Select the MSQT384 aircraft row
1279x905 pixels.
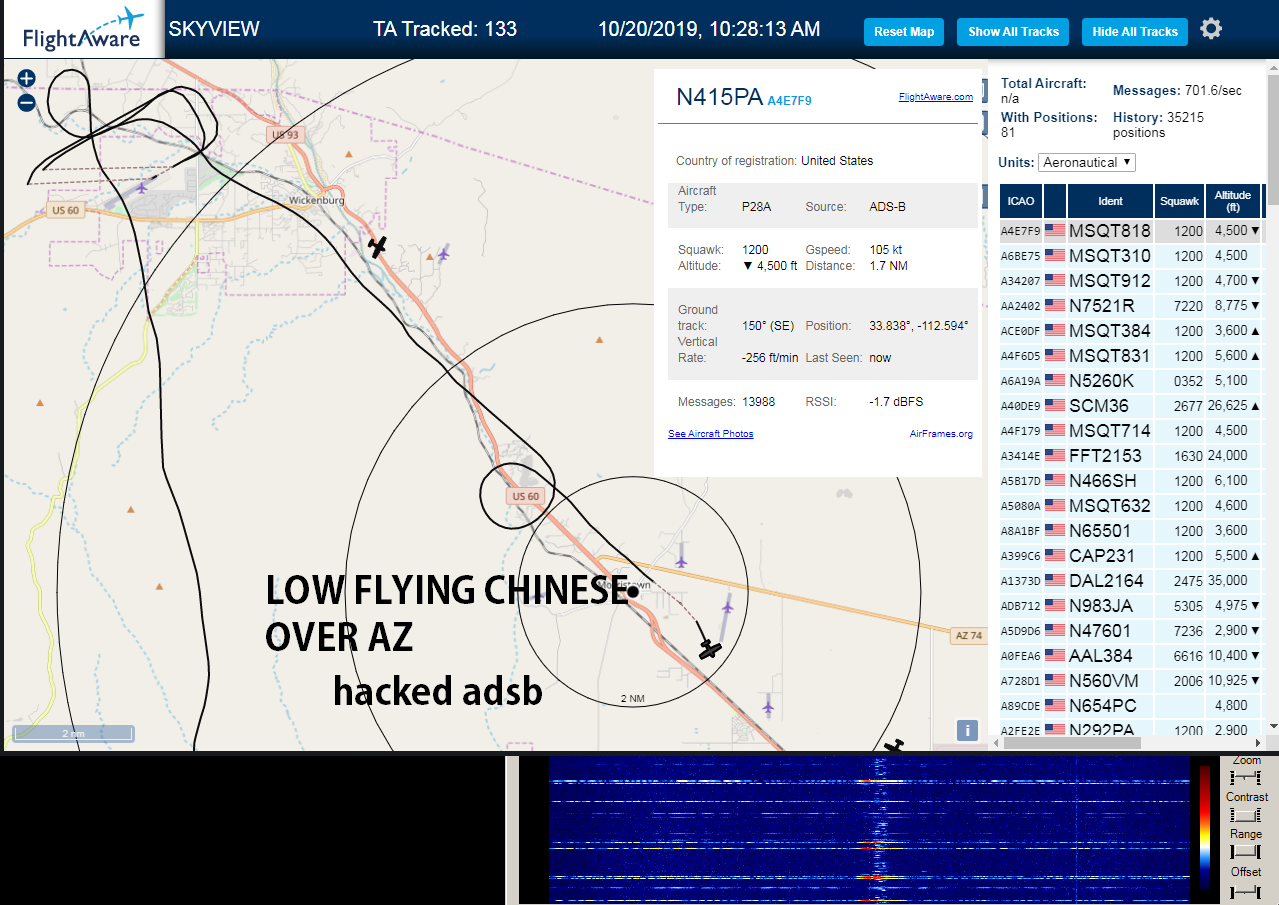(1130, 330)
